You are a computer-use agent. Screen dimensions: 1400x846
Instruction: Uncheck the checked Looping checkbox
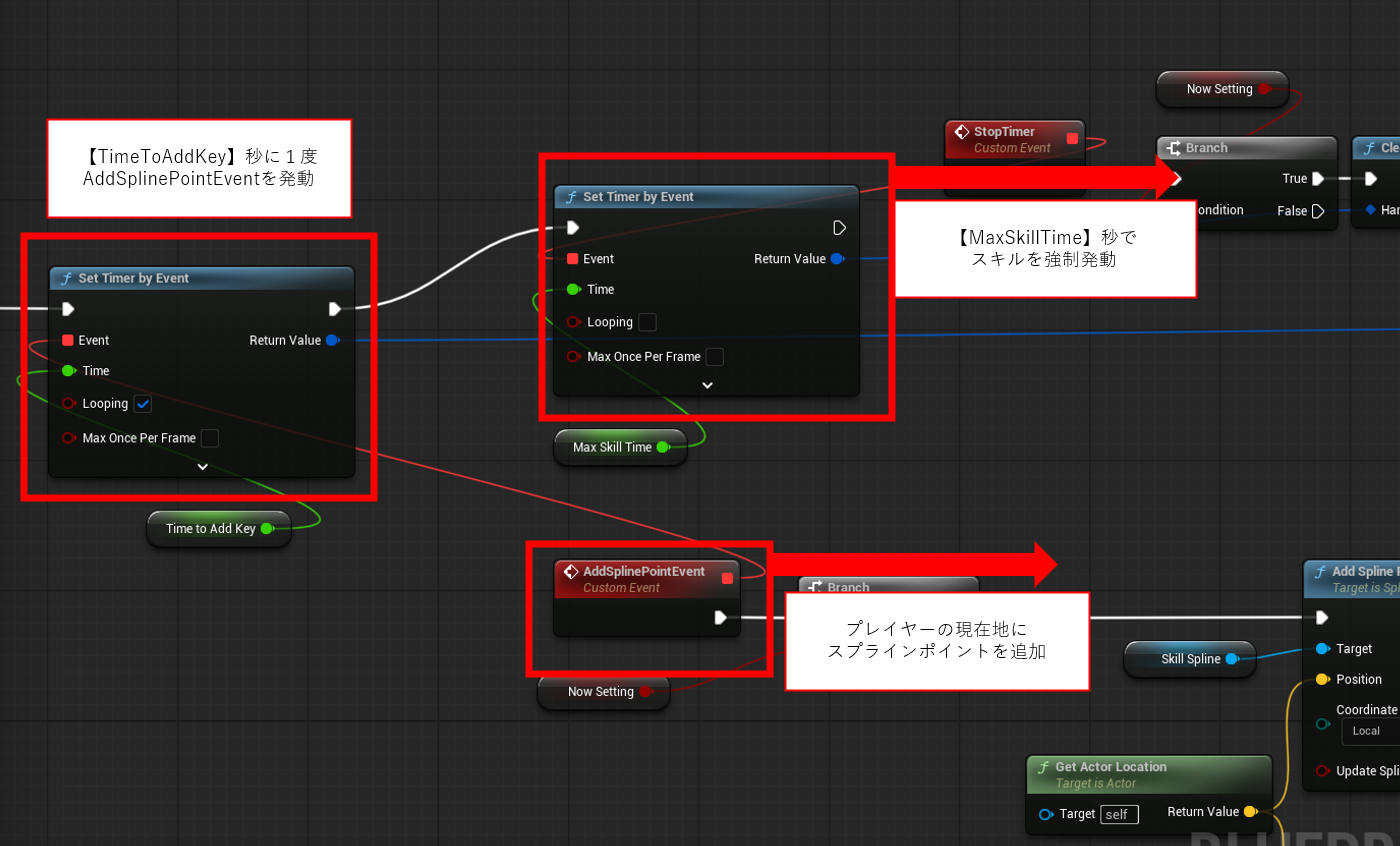(x=143, y=404)
